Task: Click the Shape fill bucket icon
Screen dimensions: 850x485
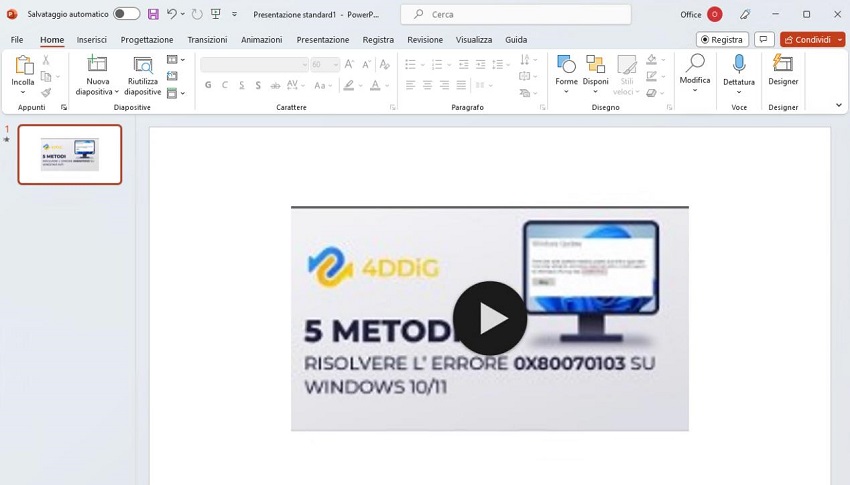Action: 652,60
